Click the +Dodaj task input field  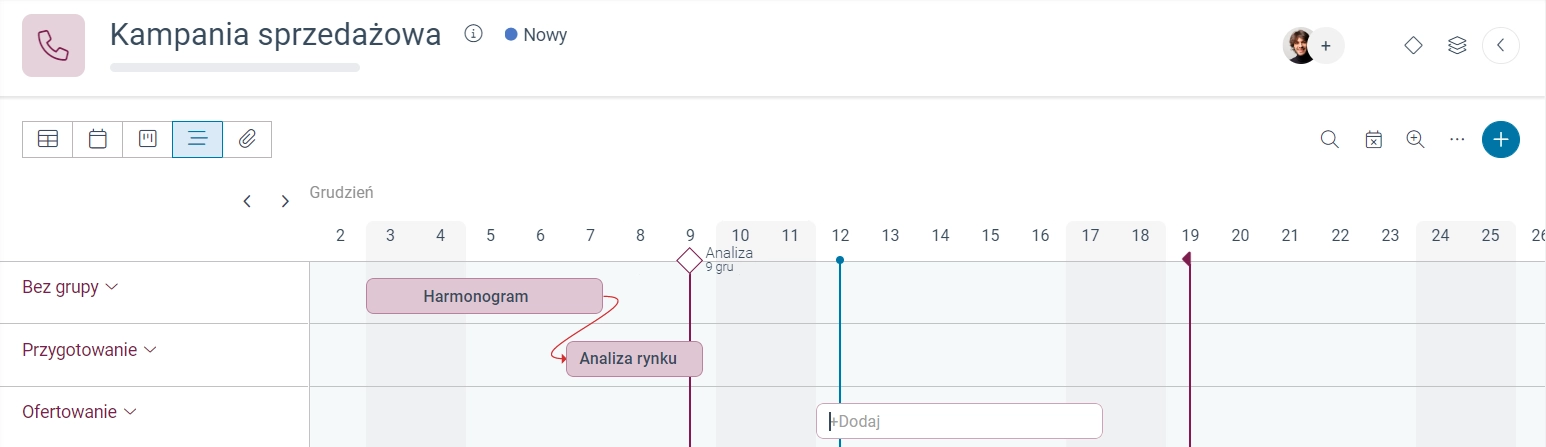tap(959, 421)
